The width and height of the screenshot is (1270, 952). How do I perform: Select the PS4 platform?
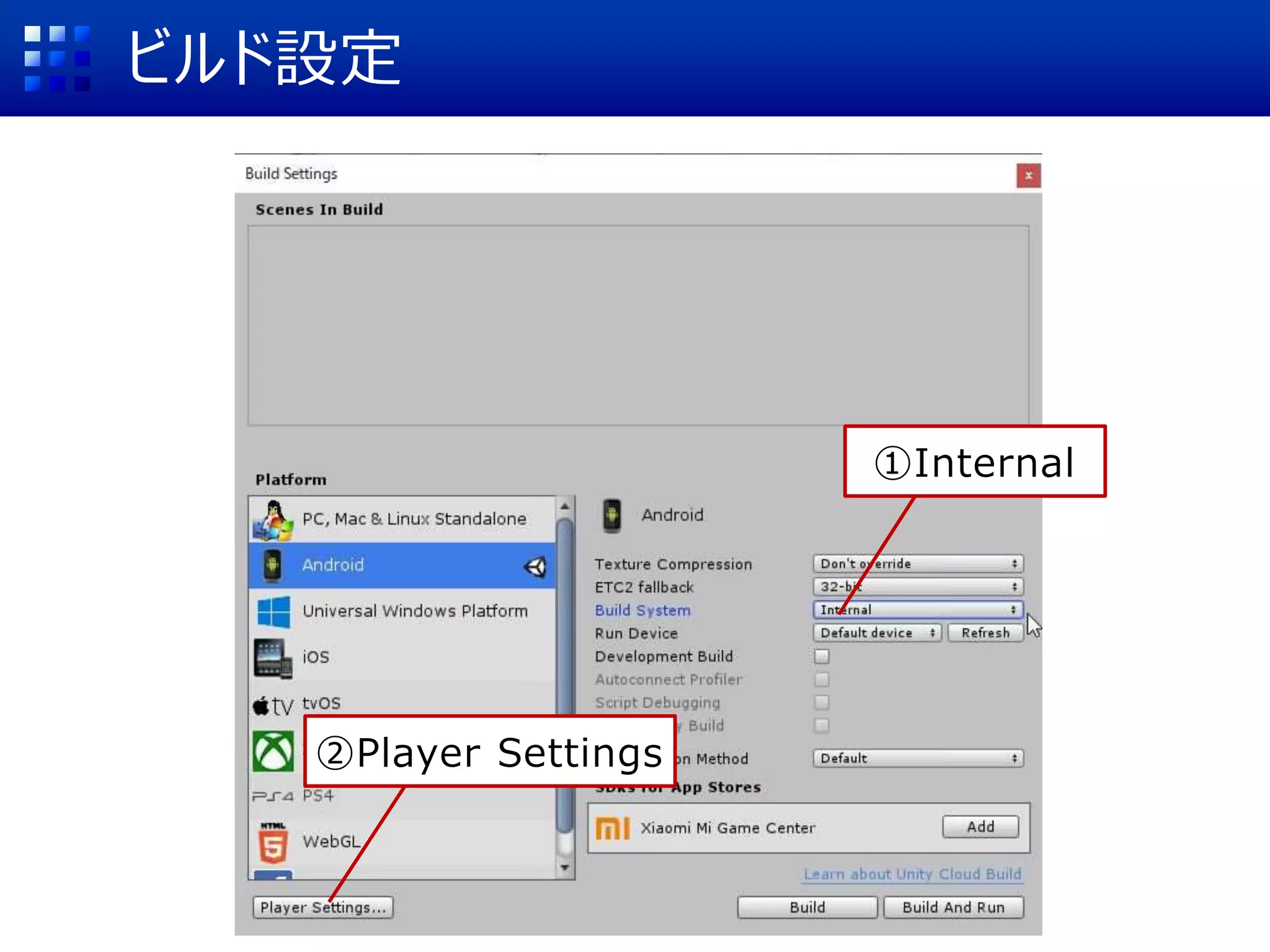402,796
